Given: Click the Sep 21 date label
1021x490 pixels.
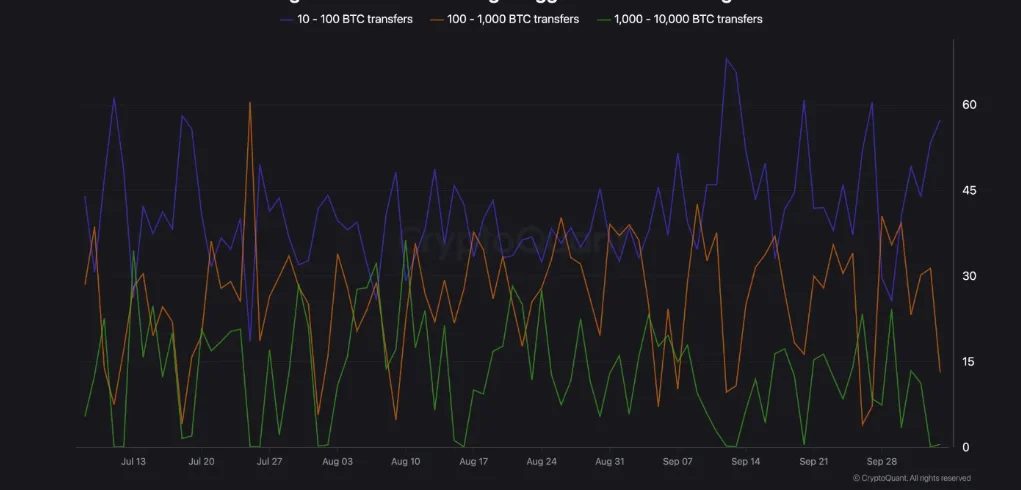Looking at the screenshot, I should click(814, 462).
